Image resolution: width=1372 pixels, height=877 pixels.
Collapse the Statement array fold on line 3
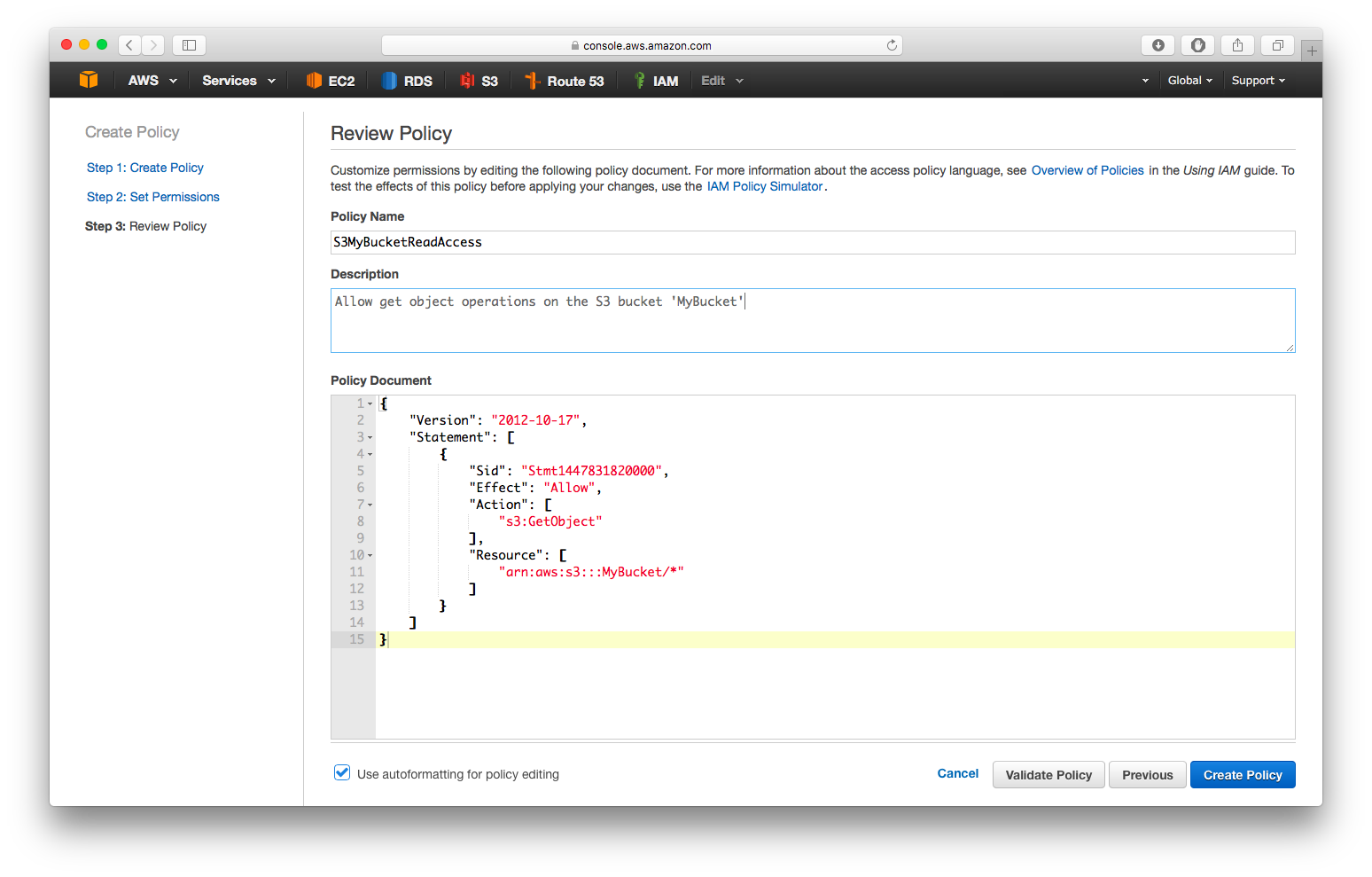370,437
